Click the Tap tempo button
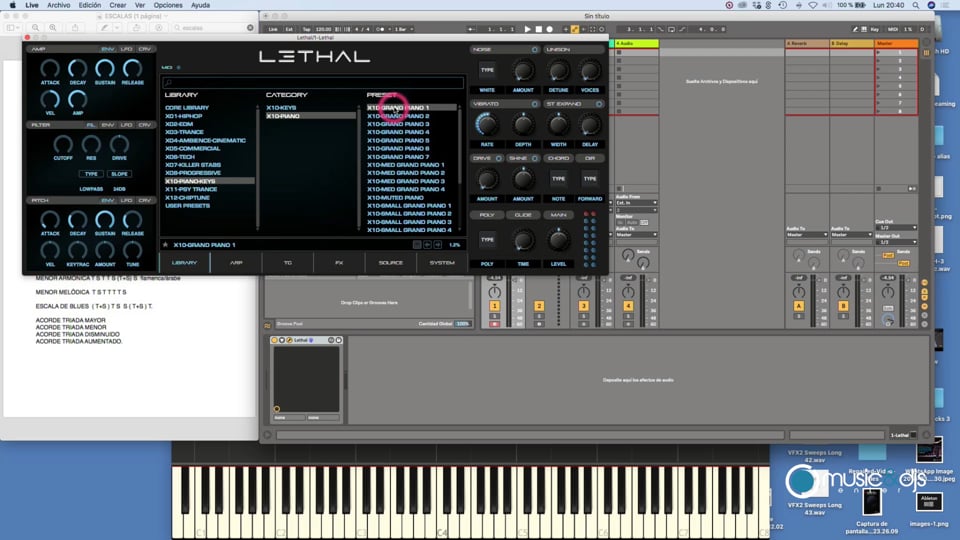Viewport: 960px width, 540px height. [306, 29]
